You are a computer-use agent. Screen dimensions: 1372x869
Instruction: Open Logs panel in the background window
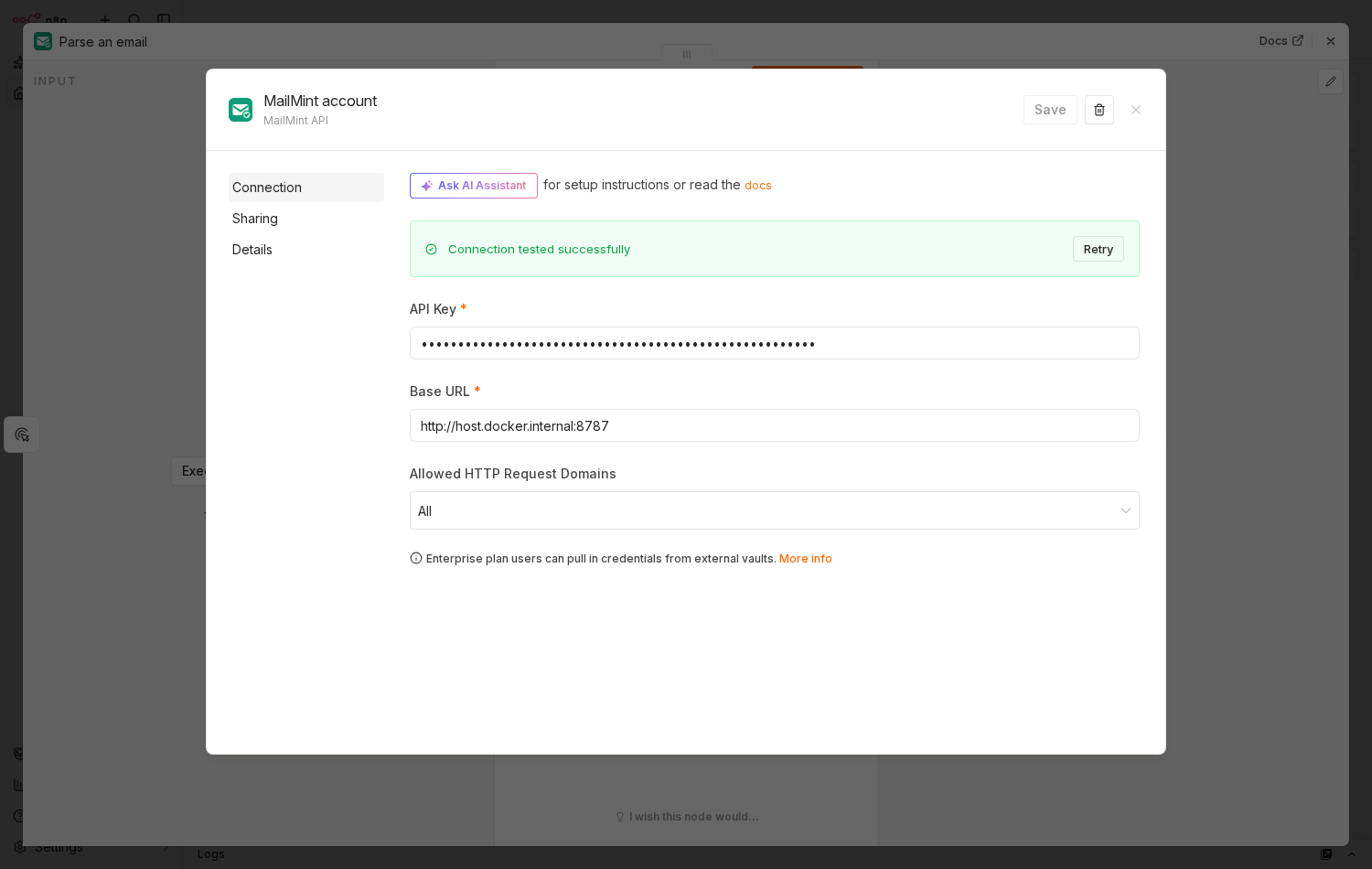tap(211, 854)
